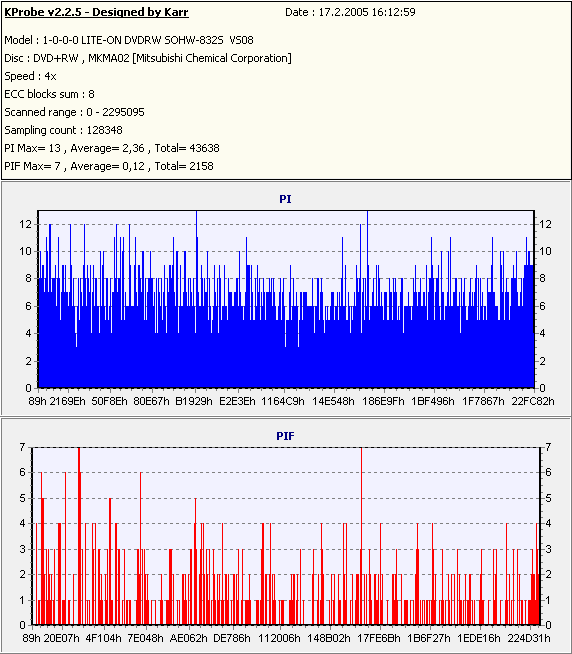Click PI x-axis label 2169Eh

tap(67, 401)
